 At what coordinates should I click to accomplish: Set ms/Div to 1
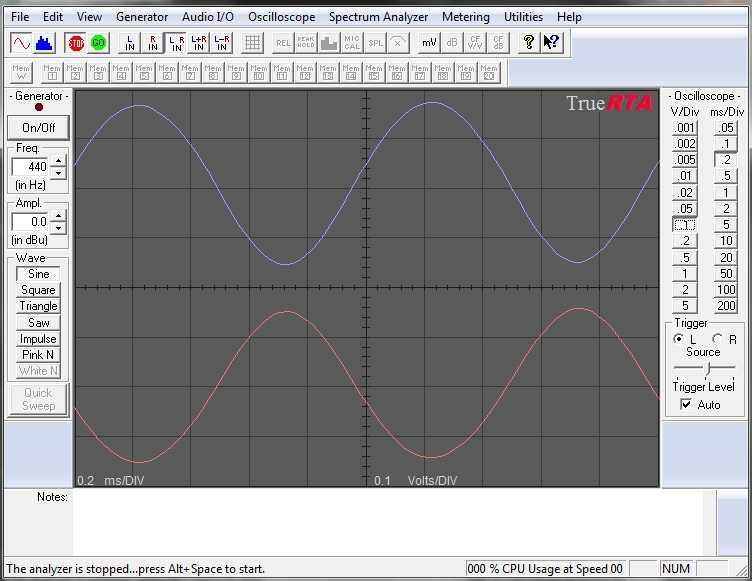click(x=726, y=192)
